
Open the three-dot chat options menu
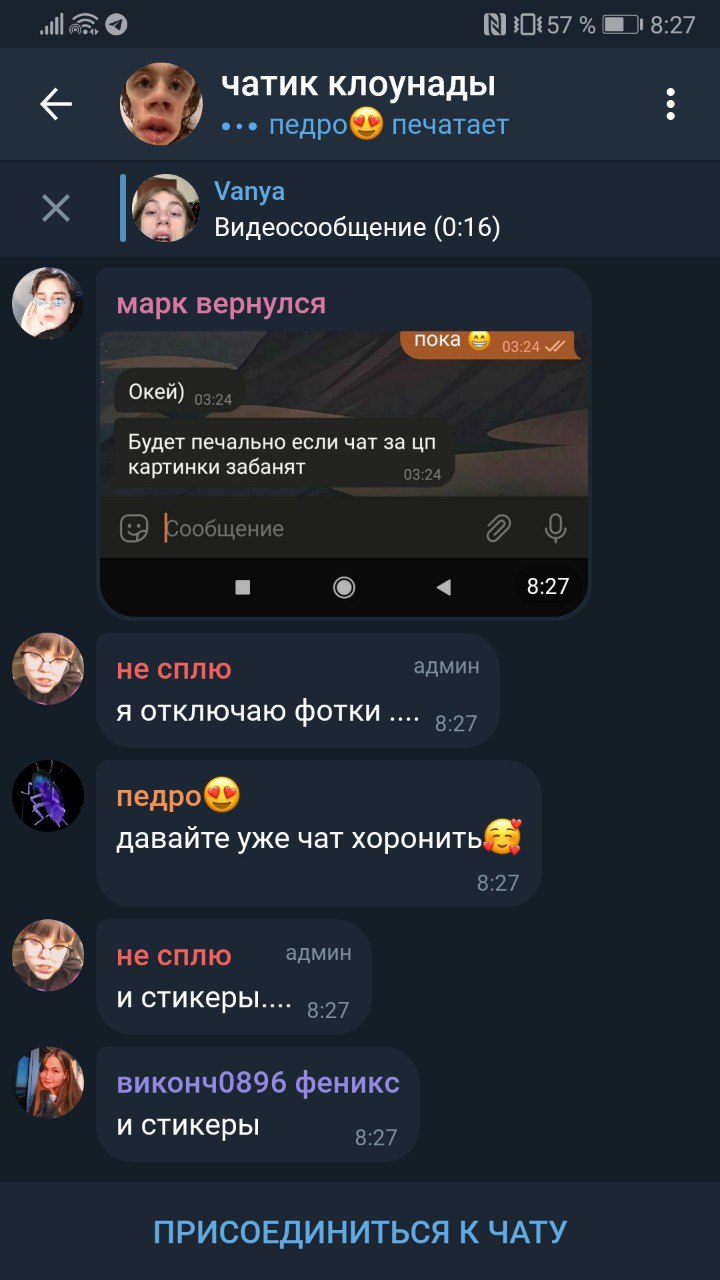click(x=670, y=104)
